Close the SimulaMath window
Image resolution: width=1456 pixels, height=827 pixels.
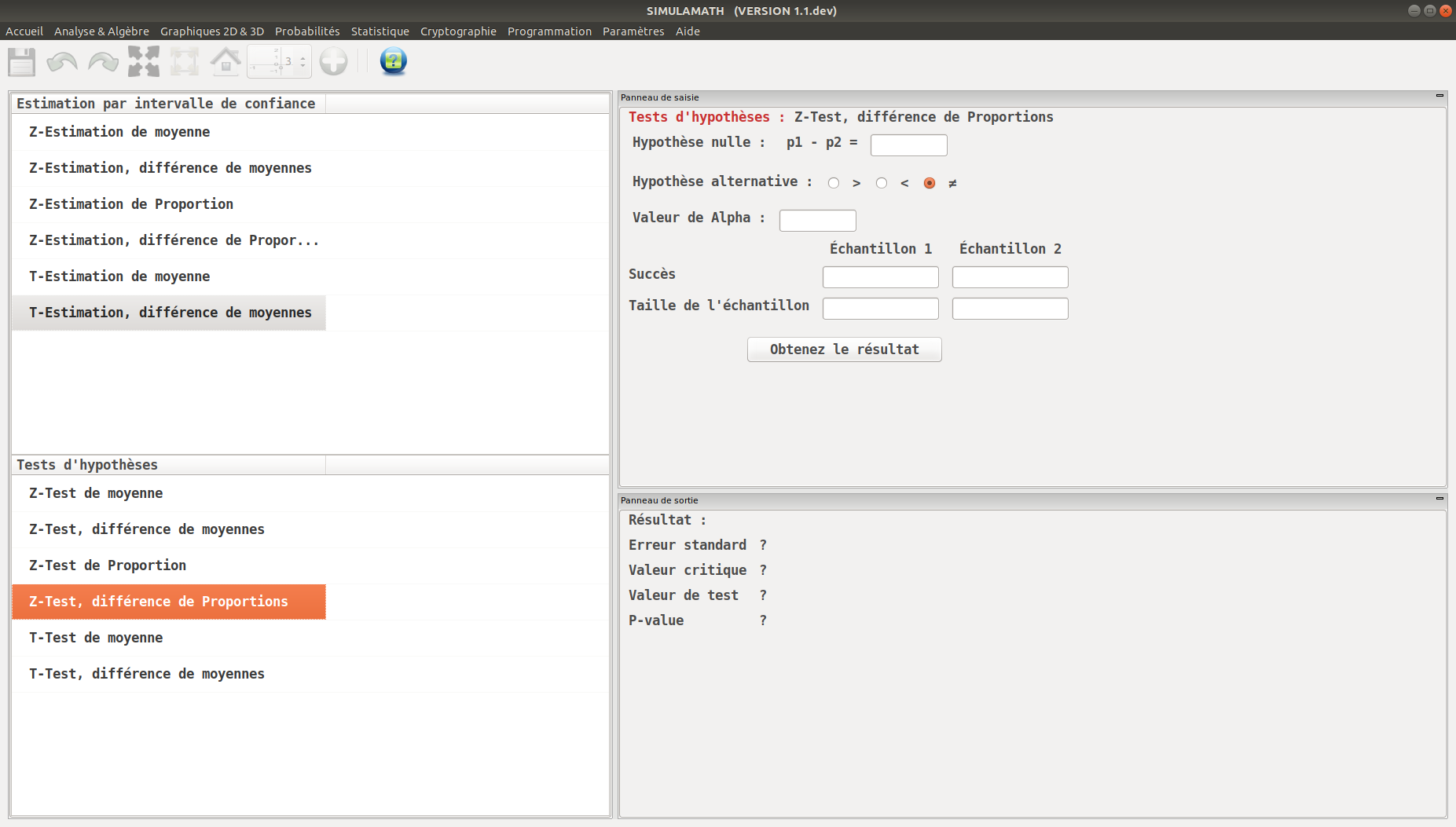[1445, 10]
